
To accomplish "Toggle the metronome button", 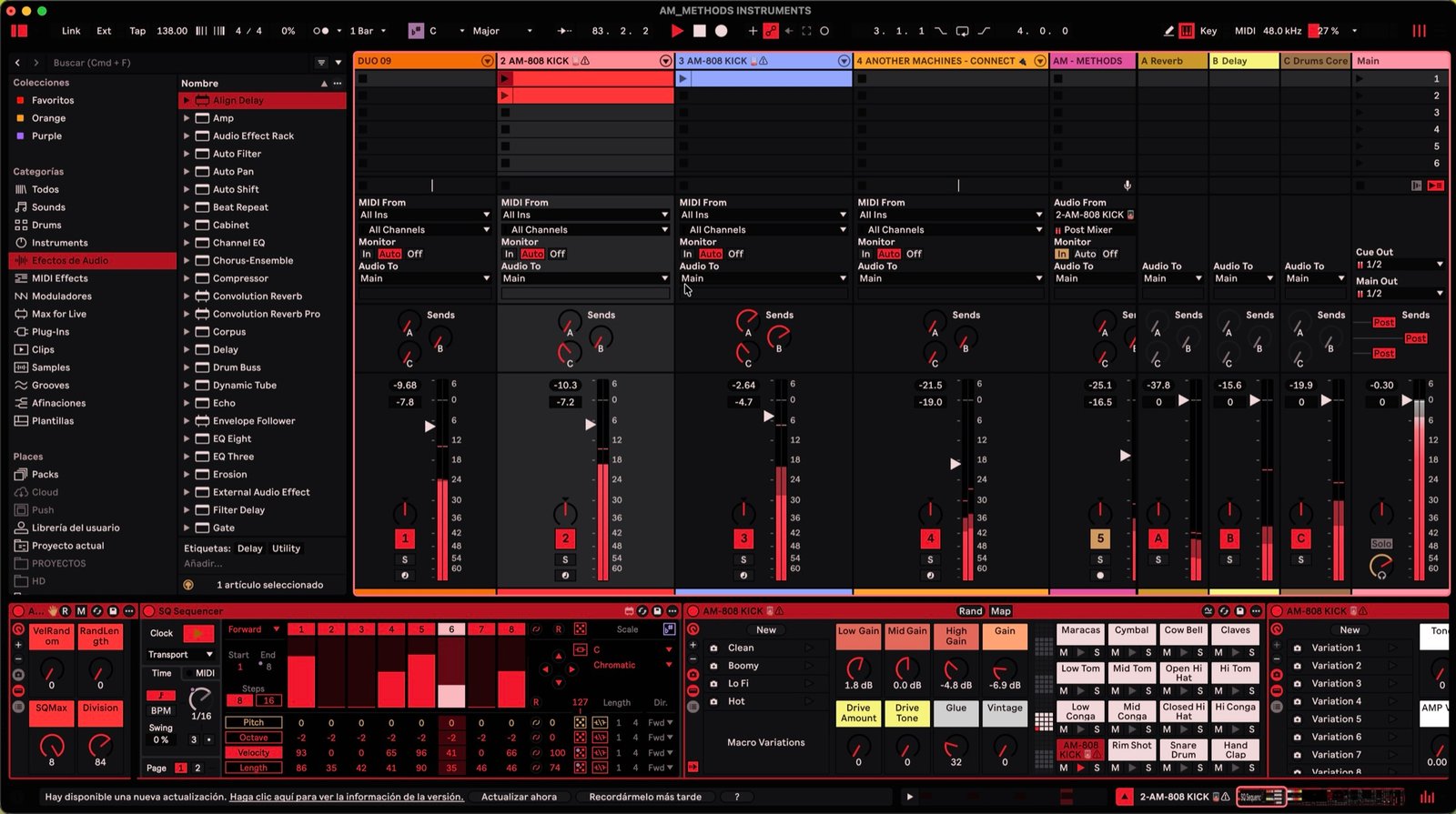I will 321,31.
